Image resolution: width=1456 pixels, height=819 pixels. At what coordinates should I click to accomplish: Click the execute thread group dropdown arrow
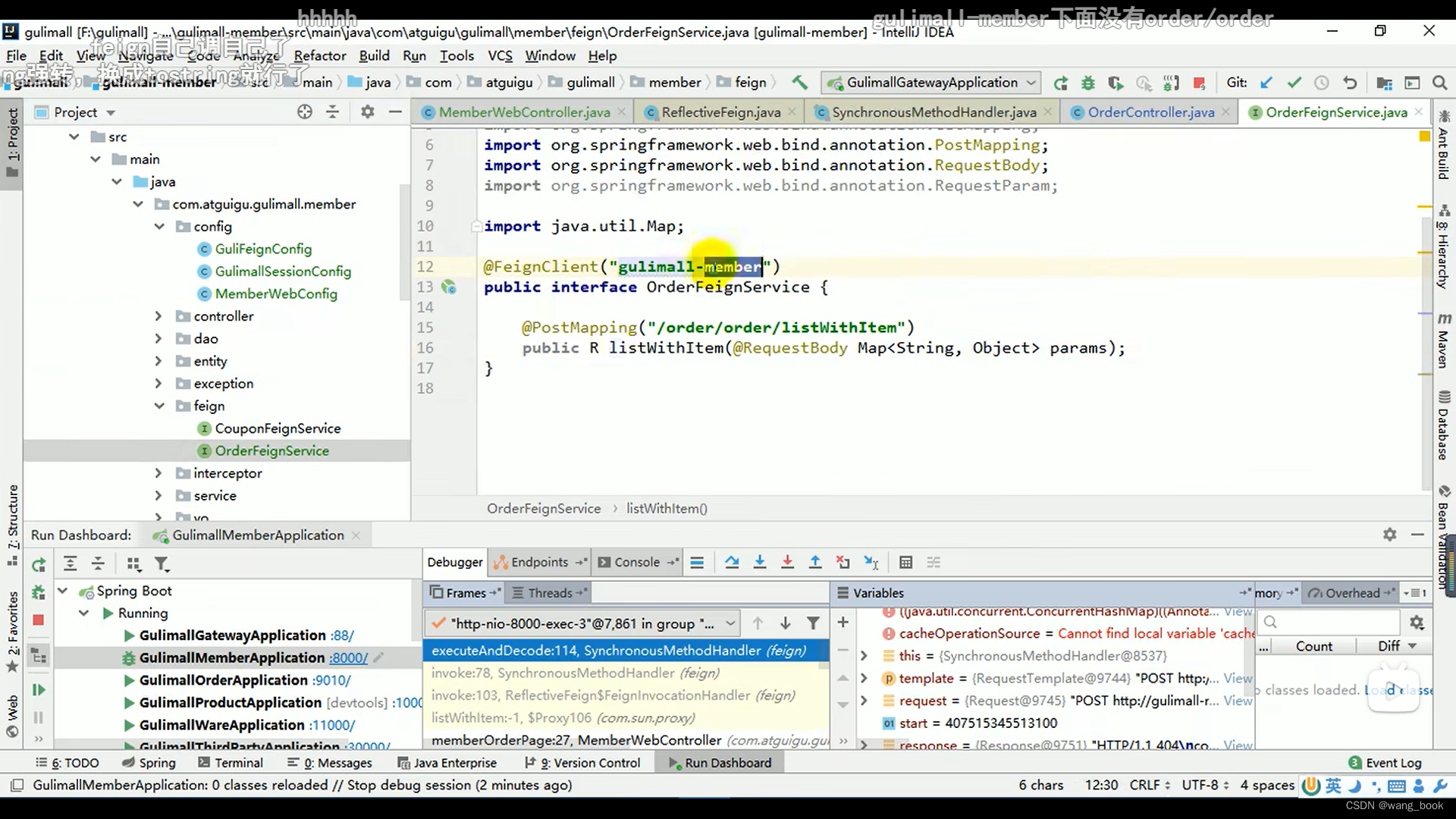(x=730, y=623)
